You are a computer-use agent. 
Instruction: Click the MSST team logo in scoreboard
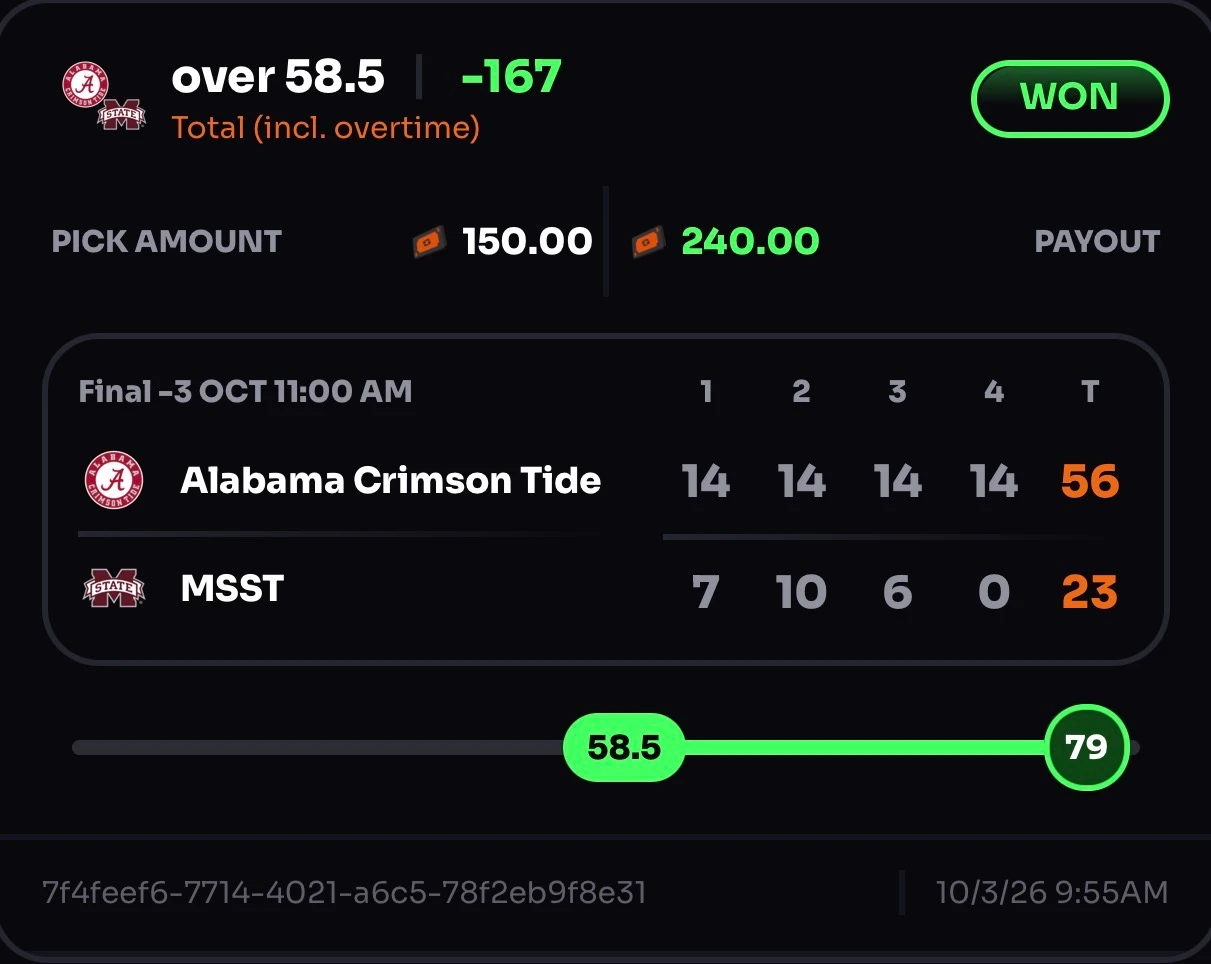click(x=114, y=589)
